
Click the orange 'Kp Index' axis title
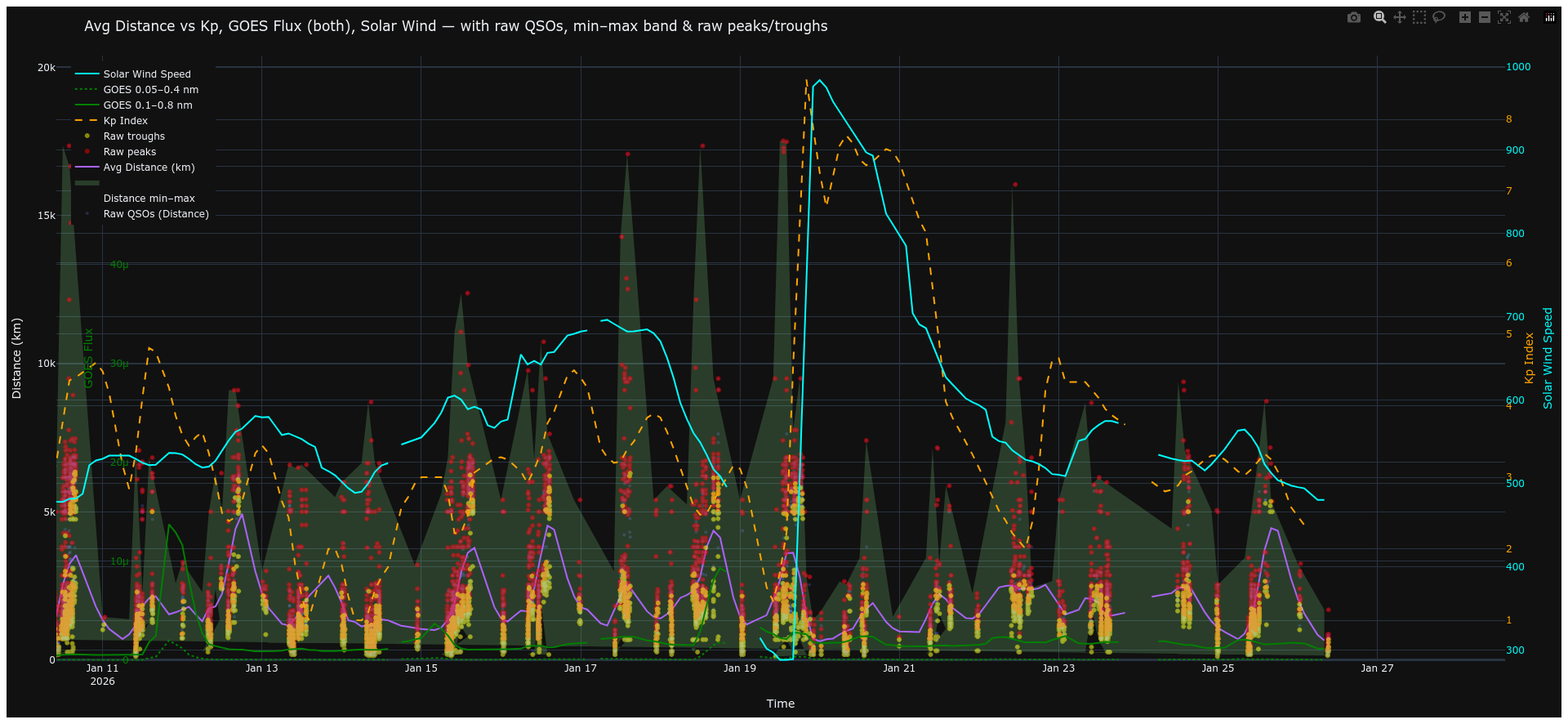coord(1529,358)
